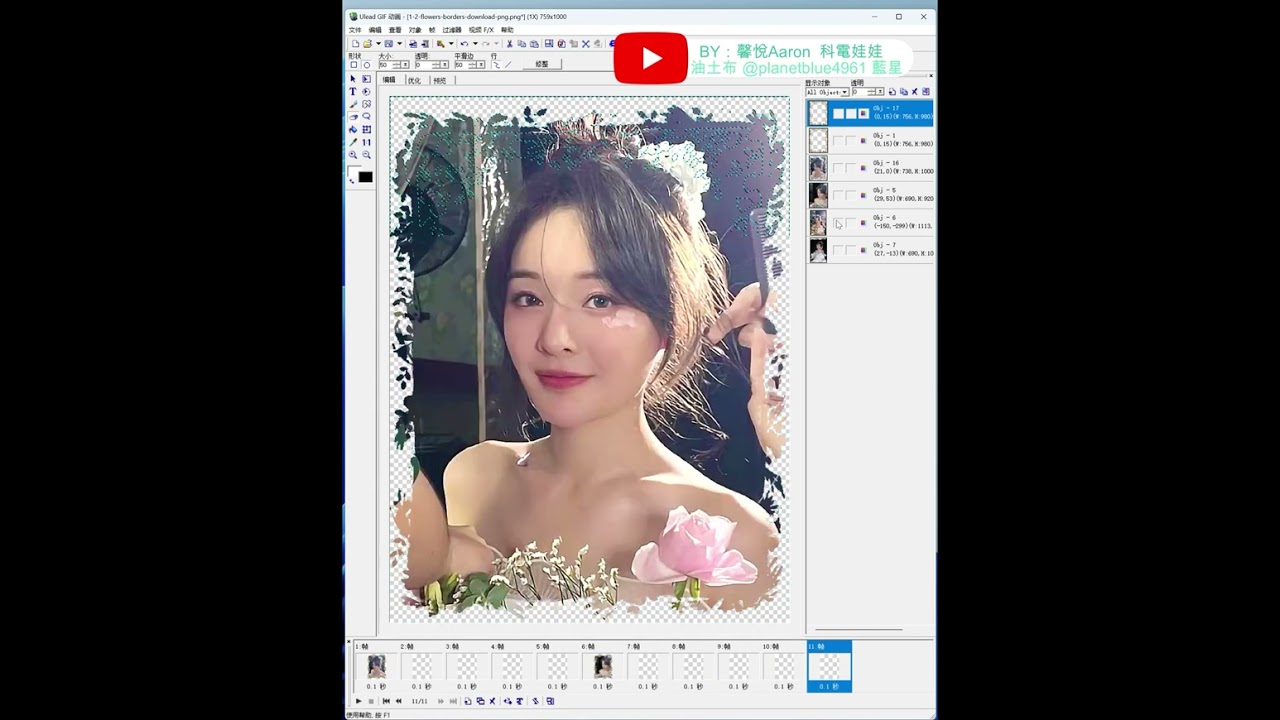Click delete object icon in object panel

point(914,92)
